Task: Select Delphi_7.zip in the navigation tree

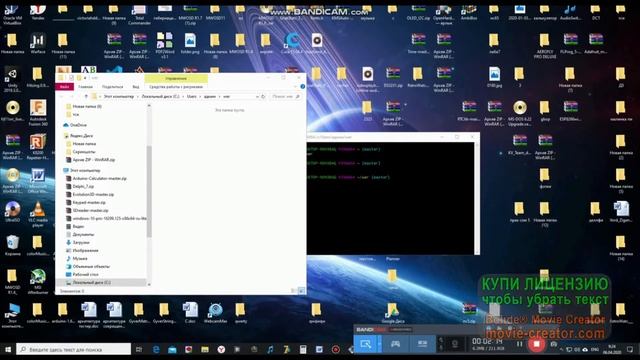Action: 80,186
